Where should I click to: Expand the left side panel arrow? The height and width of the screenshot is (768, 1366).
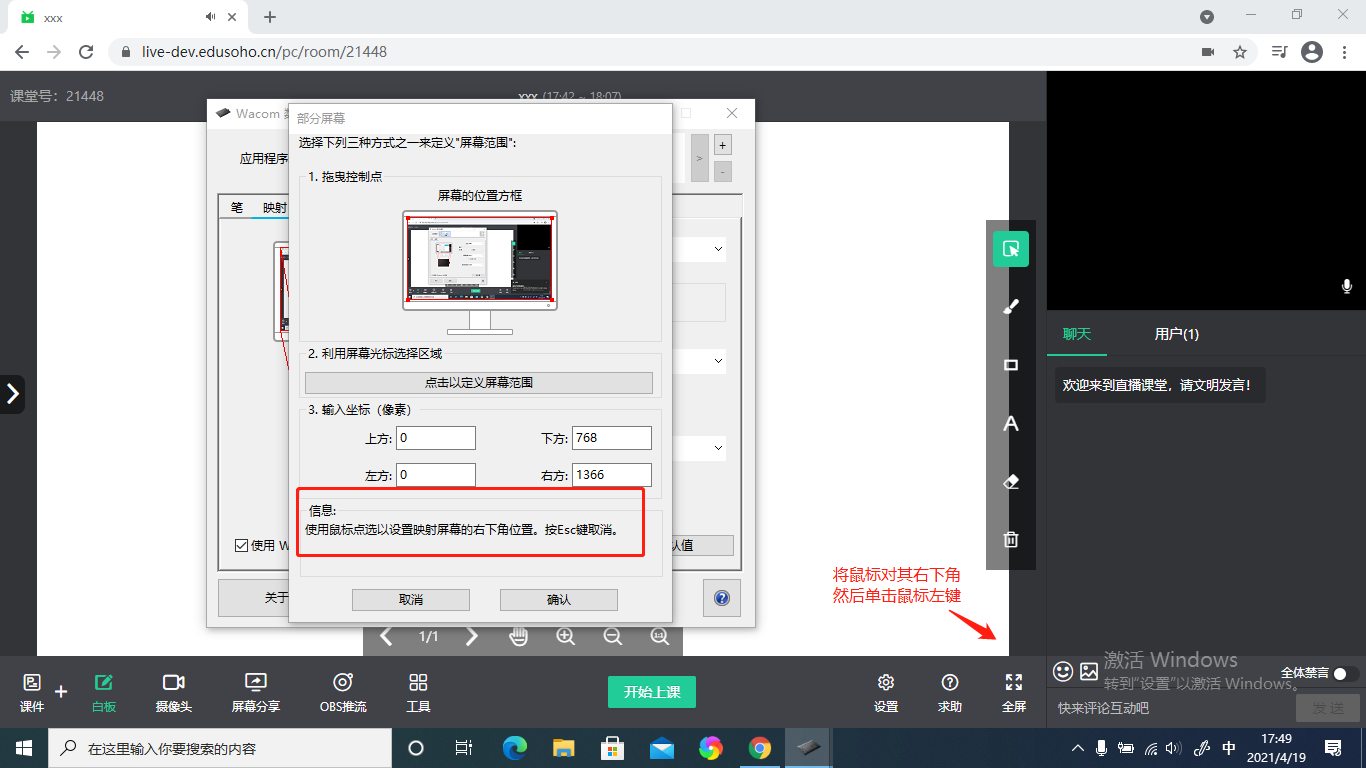tap(12, 394)
